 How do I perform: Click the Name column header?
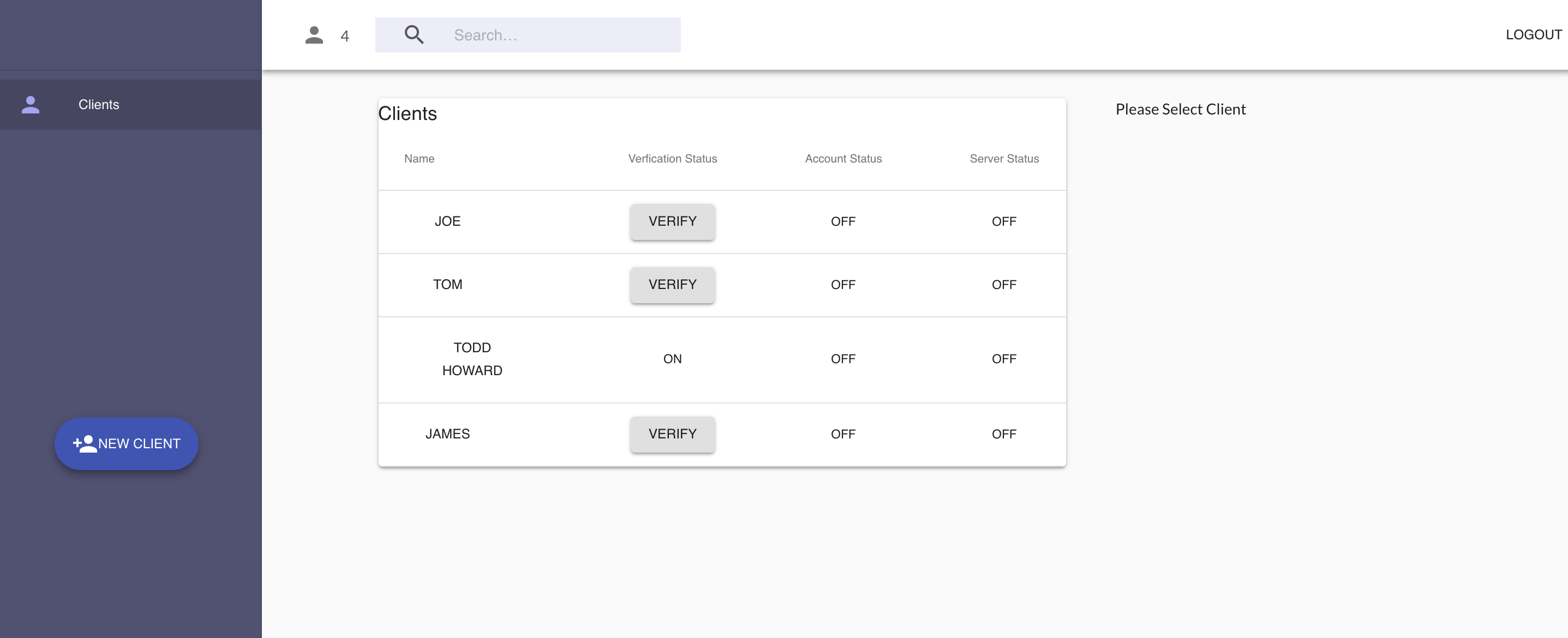[419, 159]
